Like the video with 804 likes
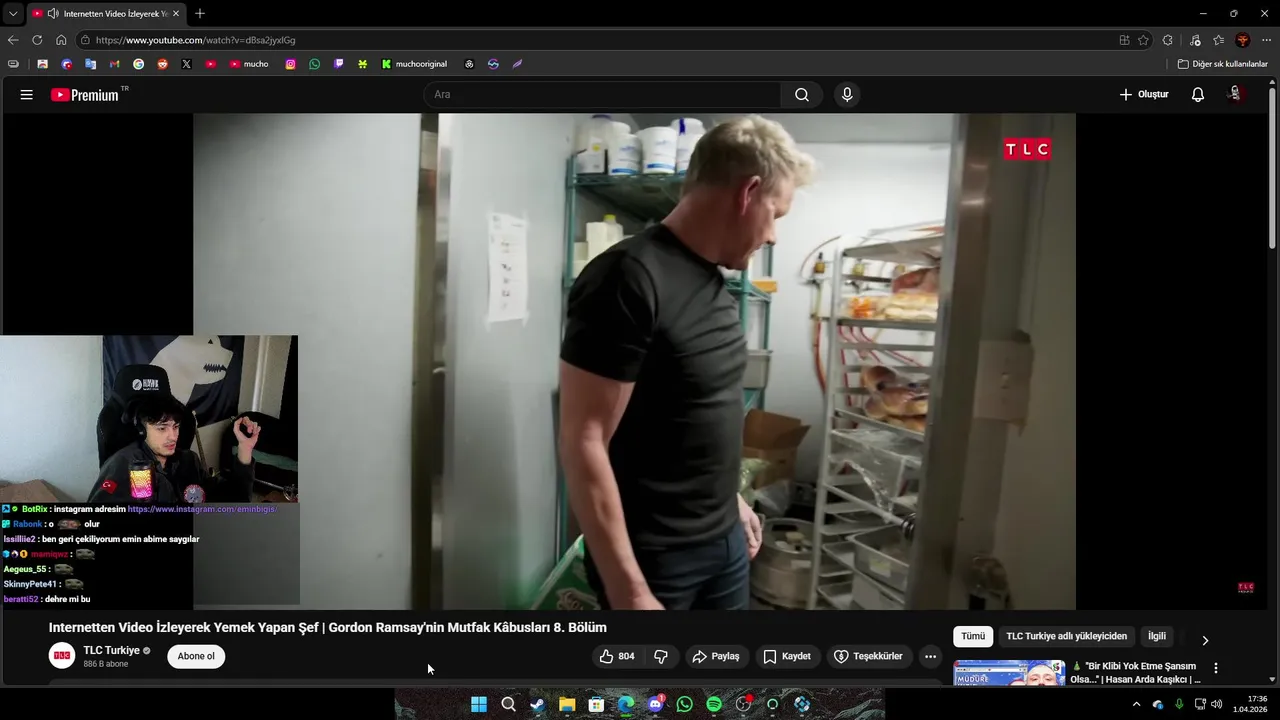 tap(617, 656)
